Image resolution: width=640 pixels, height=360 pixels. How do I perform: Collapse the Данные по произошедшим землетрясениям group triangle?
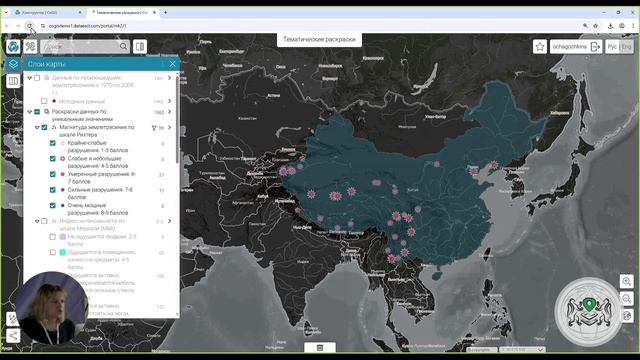(x=29, y=78)
